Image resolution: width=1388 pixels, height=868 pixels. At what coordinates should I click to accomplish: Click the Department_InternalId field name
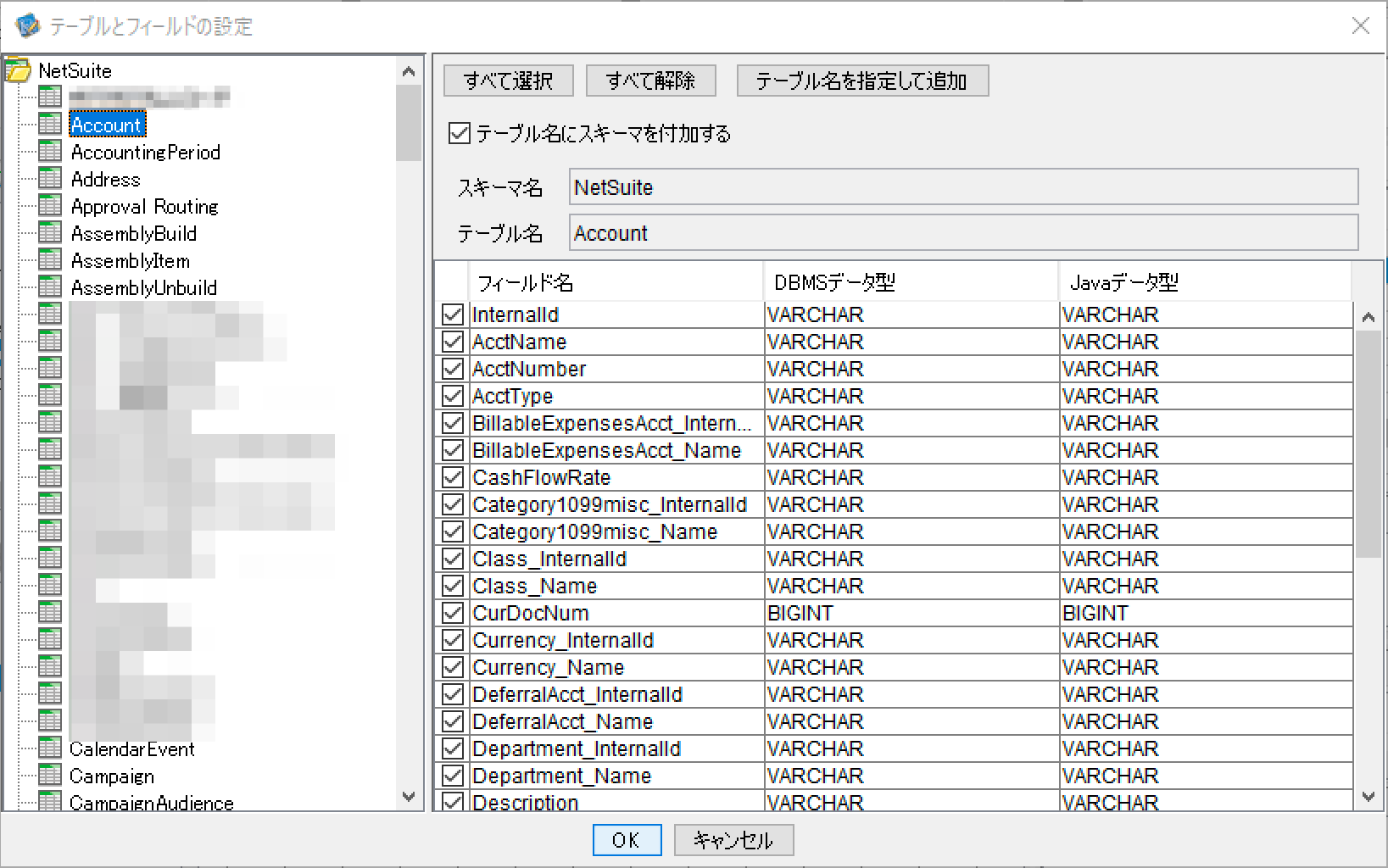(577, 748)
